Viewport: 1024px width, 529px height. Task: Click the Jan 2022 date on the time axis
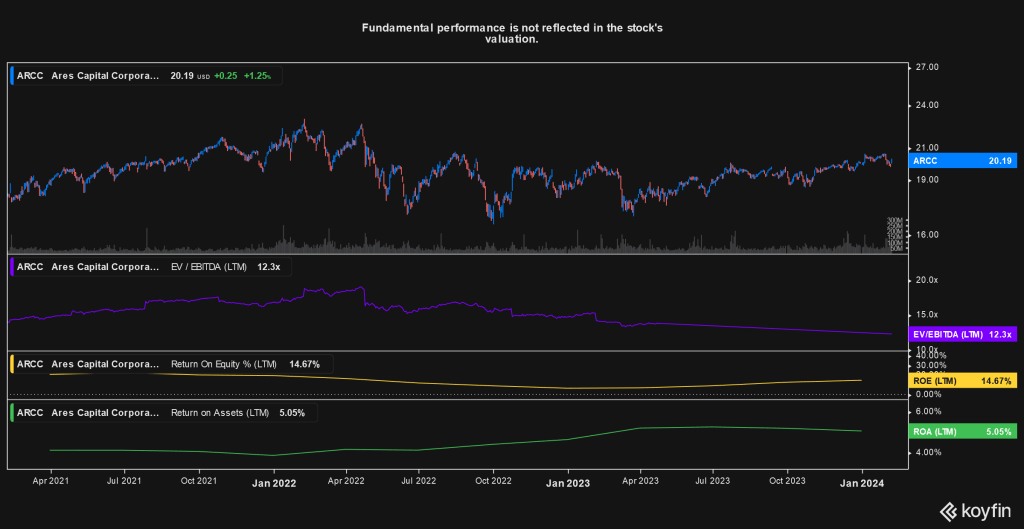click(272, 482)
